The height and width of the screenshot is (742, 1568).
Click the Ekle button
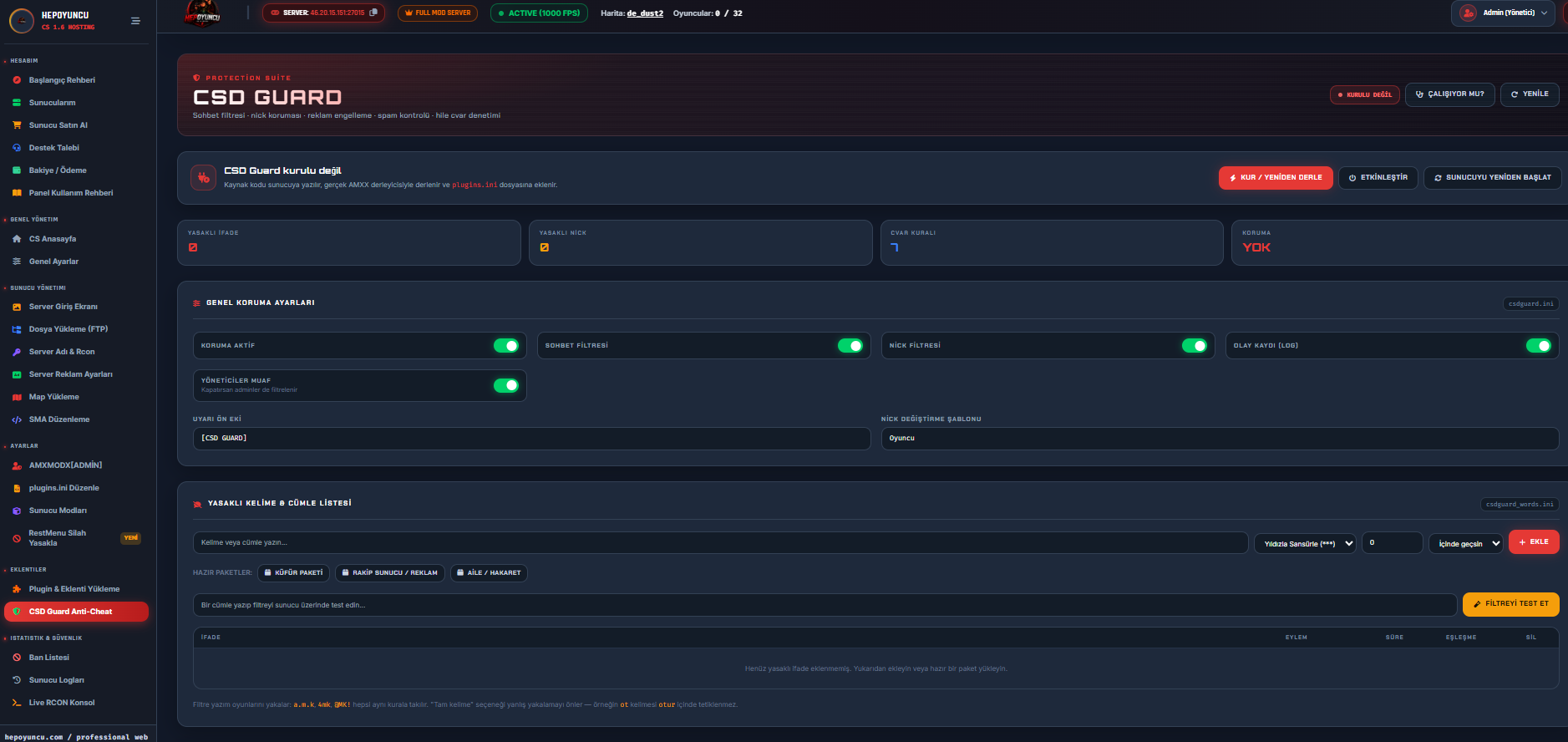(1534, 542)
